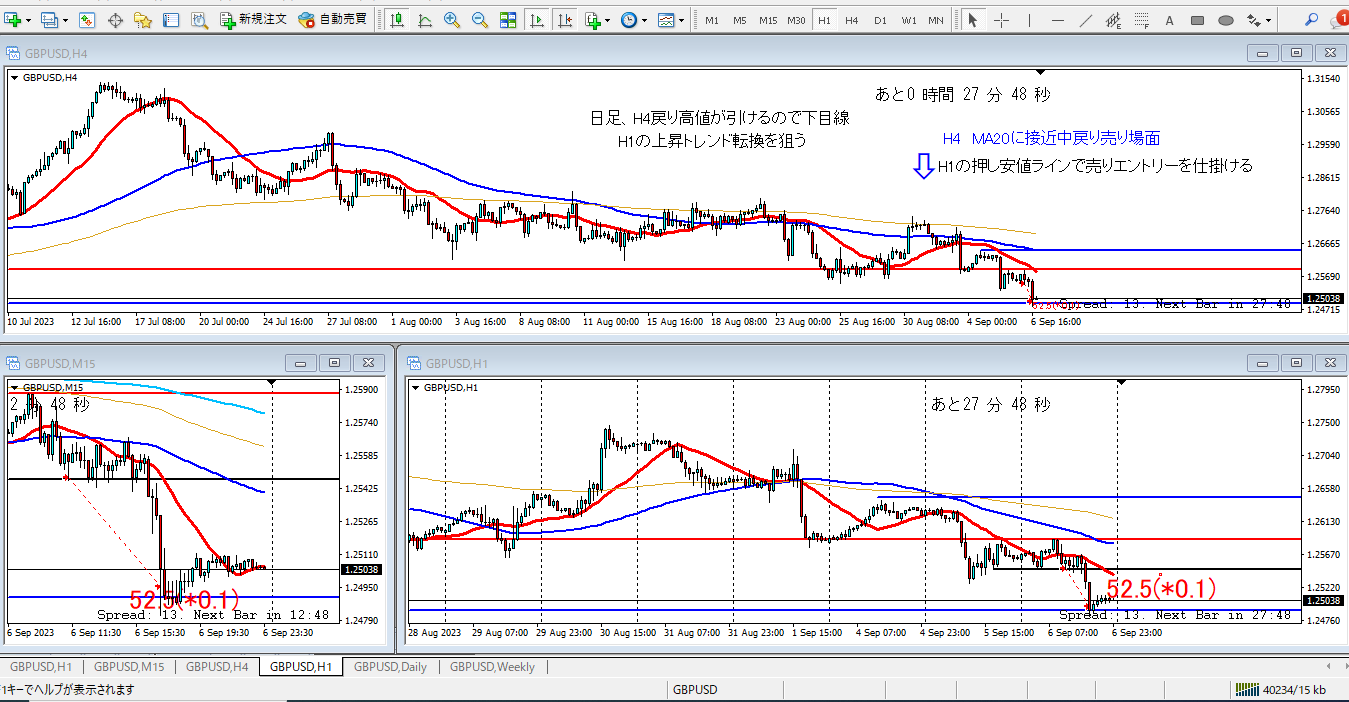Toggle the chart shift option
Image resolution: width=1349 pixels, height=702 pixels.
[564, 20]
